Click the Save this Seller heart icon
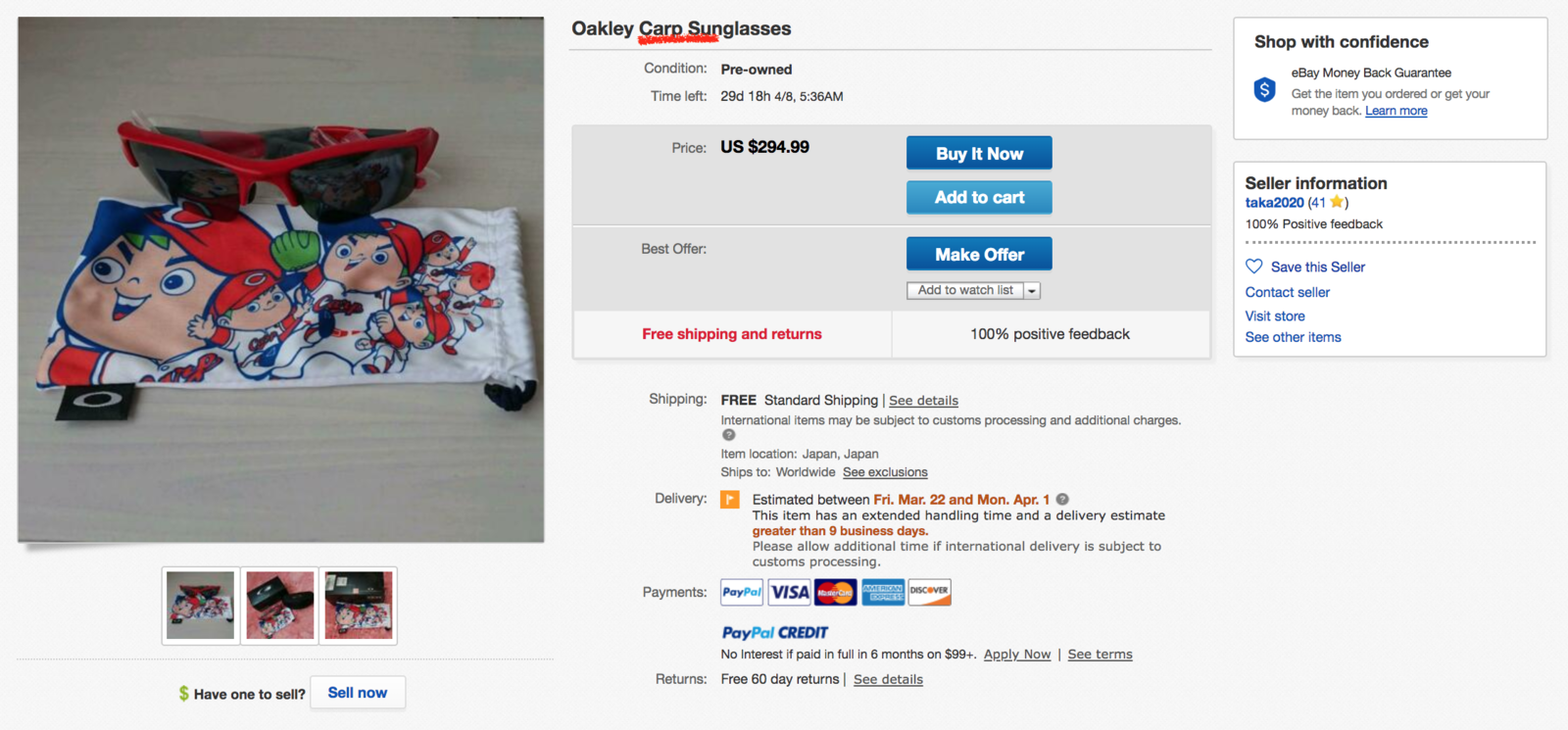Viewport: 1568px width, 730px height. 1253,267
